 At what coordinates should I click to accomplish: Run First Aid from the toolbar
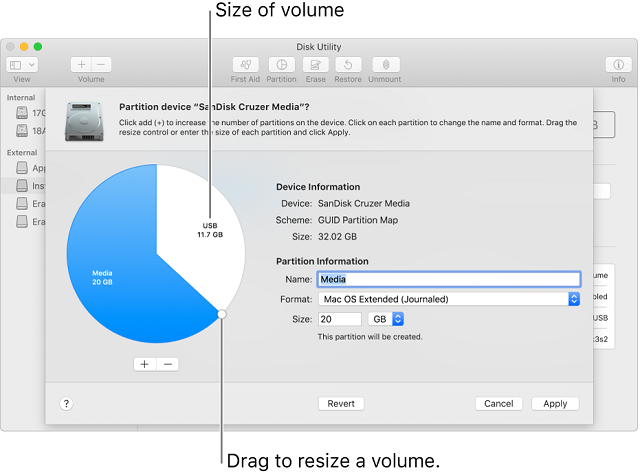click(x=245, y=64)
